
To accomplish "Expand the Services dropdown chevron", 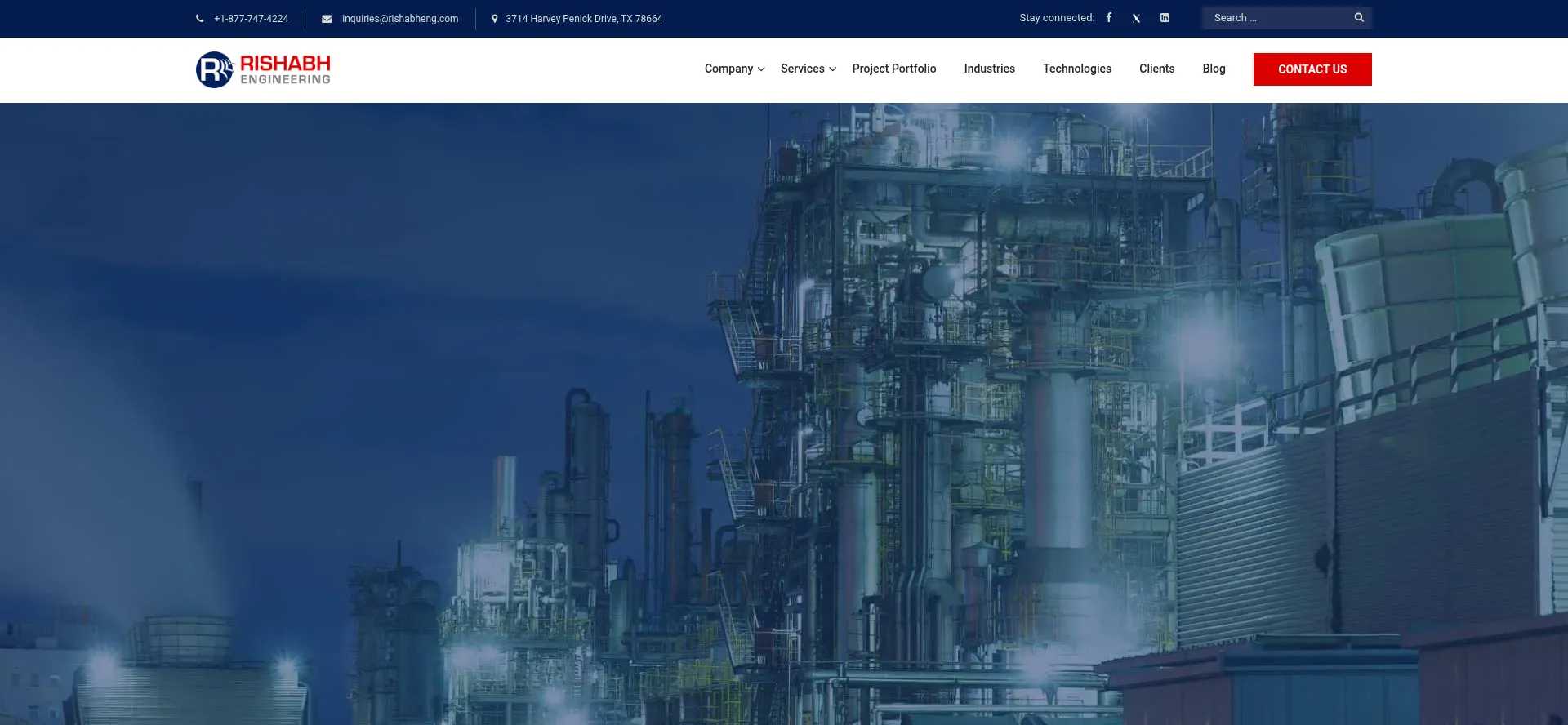I will 832,69.
